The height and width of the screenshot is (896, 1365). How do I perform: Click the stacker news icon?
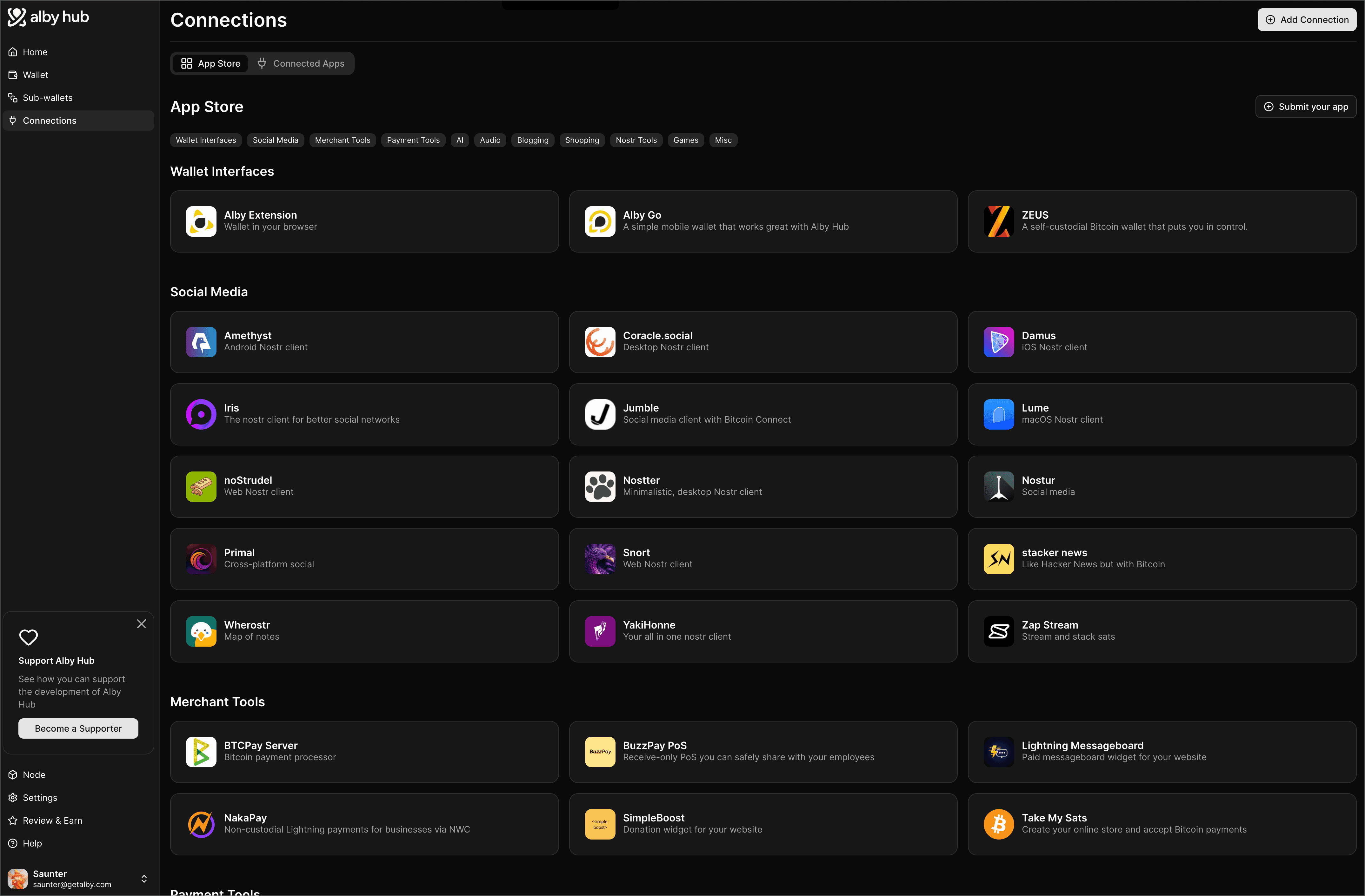(999, 559)
